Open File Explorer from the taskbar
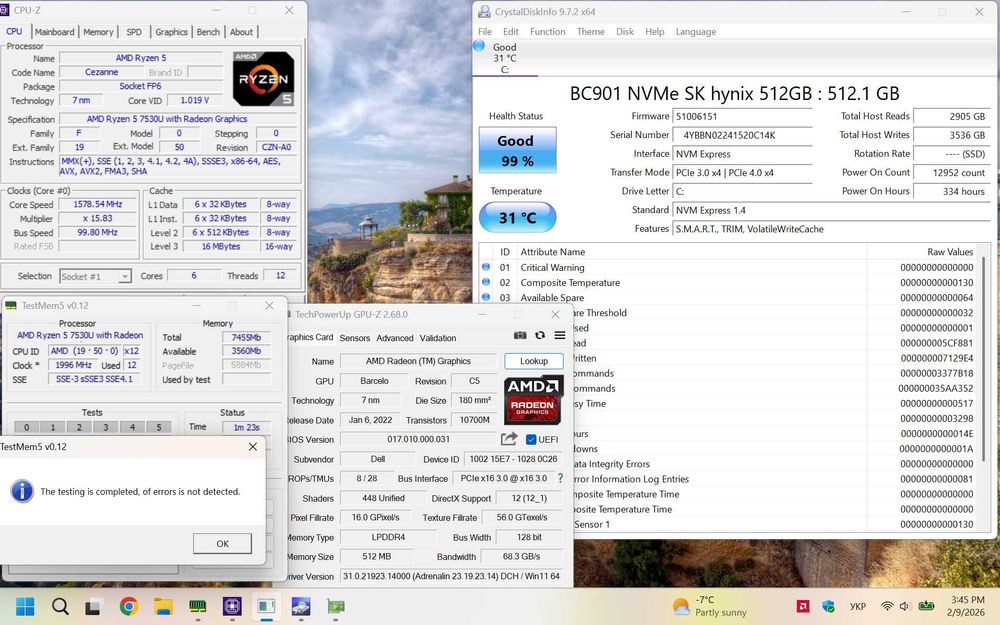The height and width of the screenshot is (625, 1000). click(x=163, y=606)
